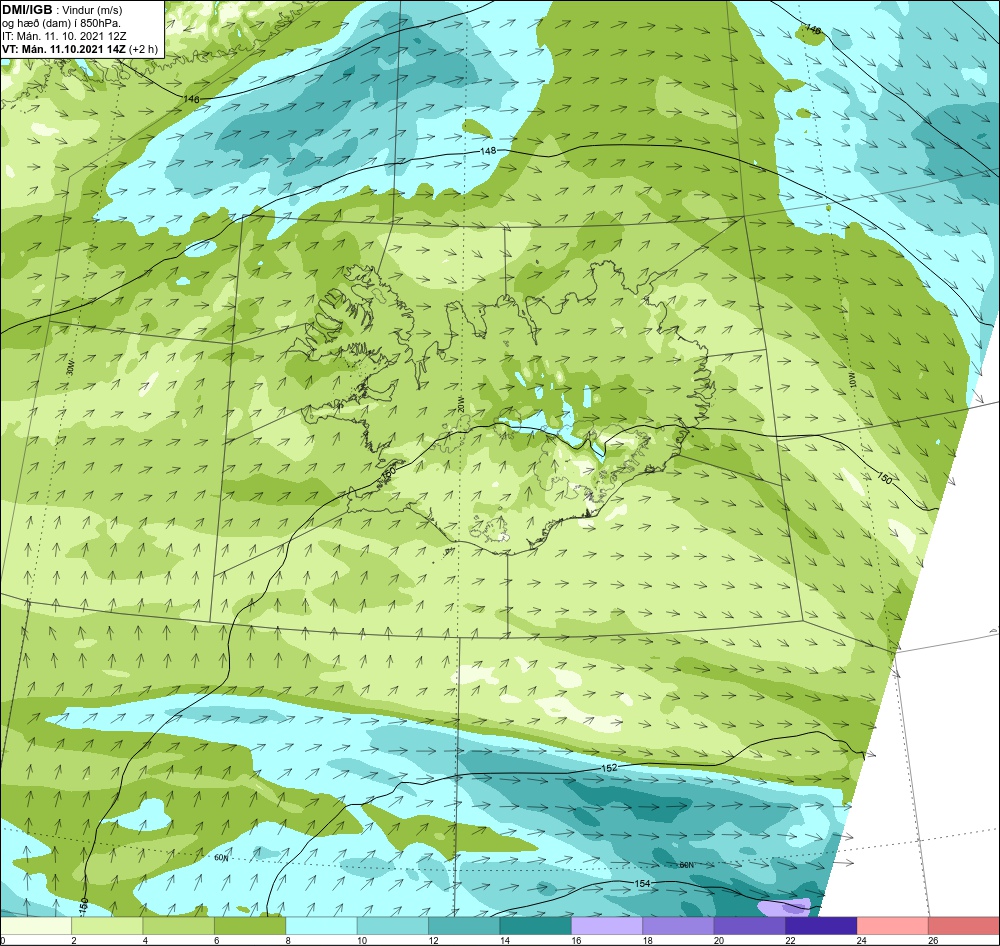
Task: Select the 8–10 m/s pale cyan legend swatch
Action: tap(321, 926)
